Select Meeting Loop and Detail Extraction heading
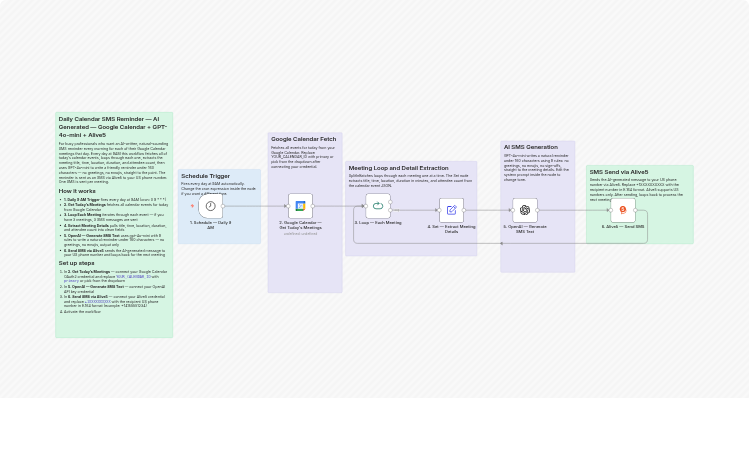Screen dimensions: 749x450 click(x=398, y=168)
